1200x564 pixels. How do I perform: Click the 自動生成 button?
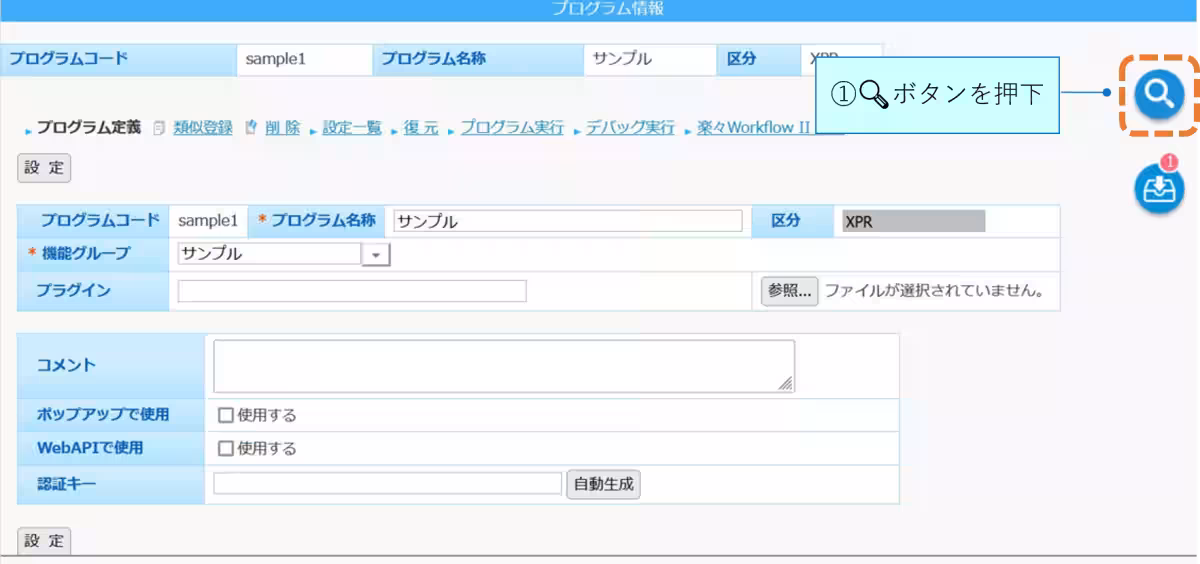click(604, 484)
